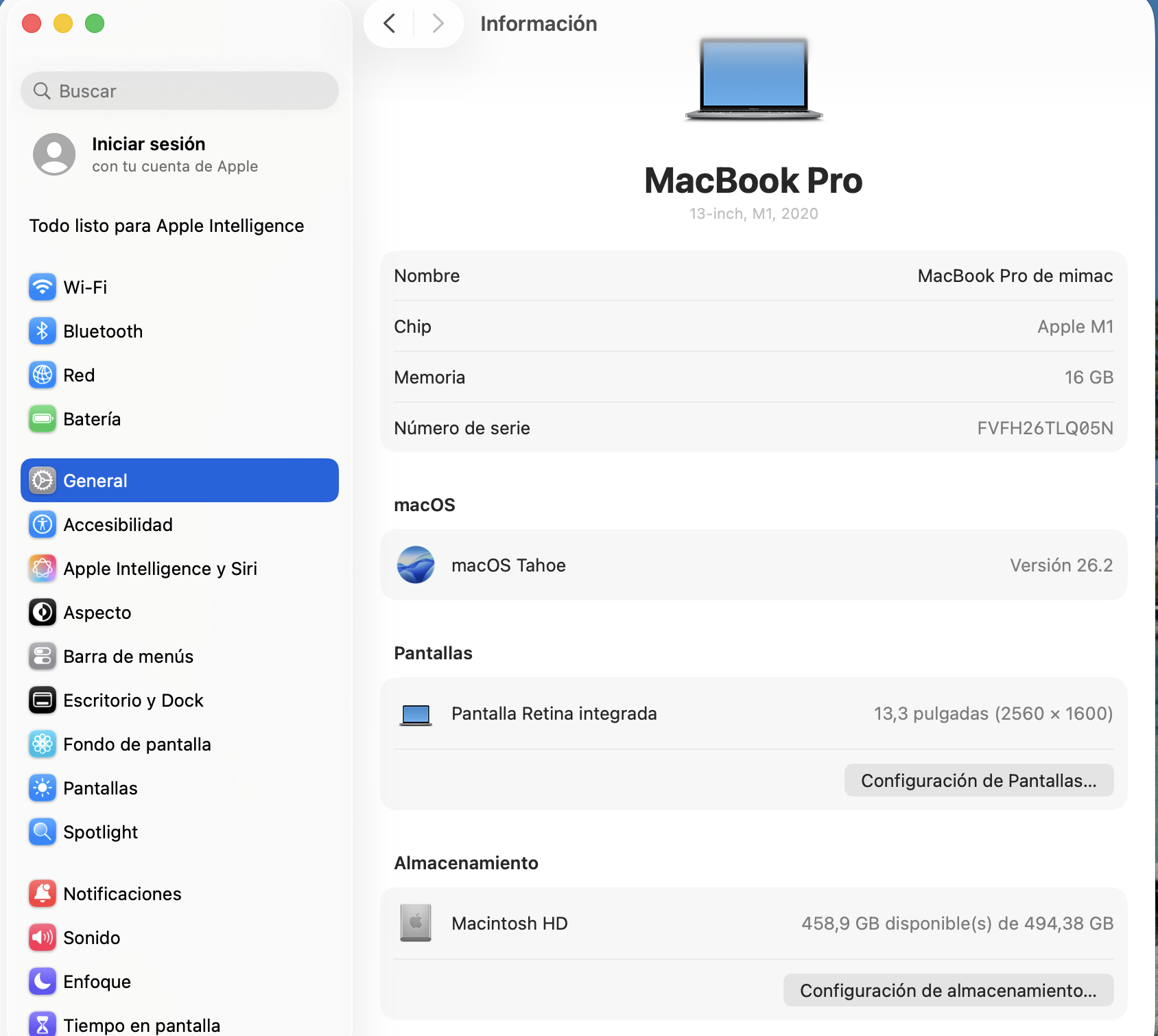This screenshot has width=1158, height=1036.
Task: Select Apple Intelligence y Siri label
Action: click(x=160, y=568)
